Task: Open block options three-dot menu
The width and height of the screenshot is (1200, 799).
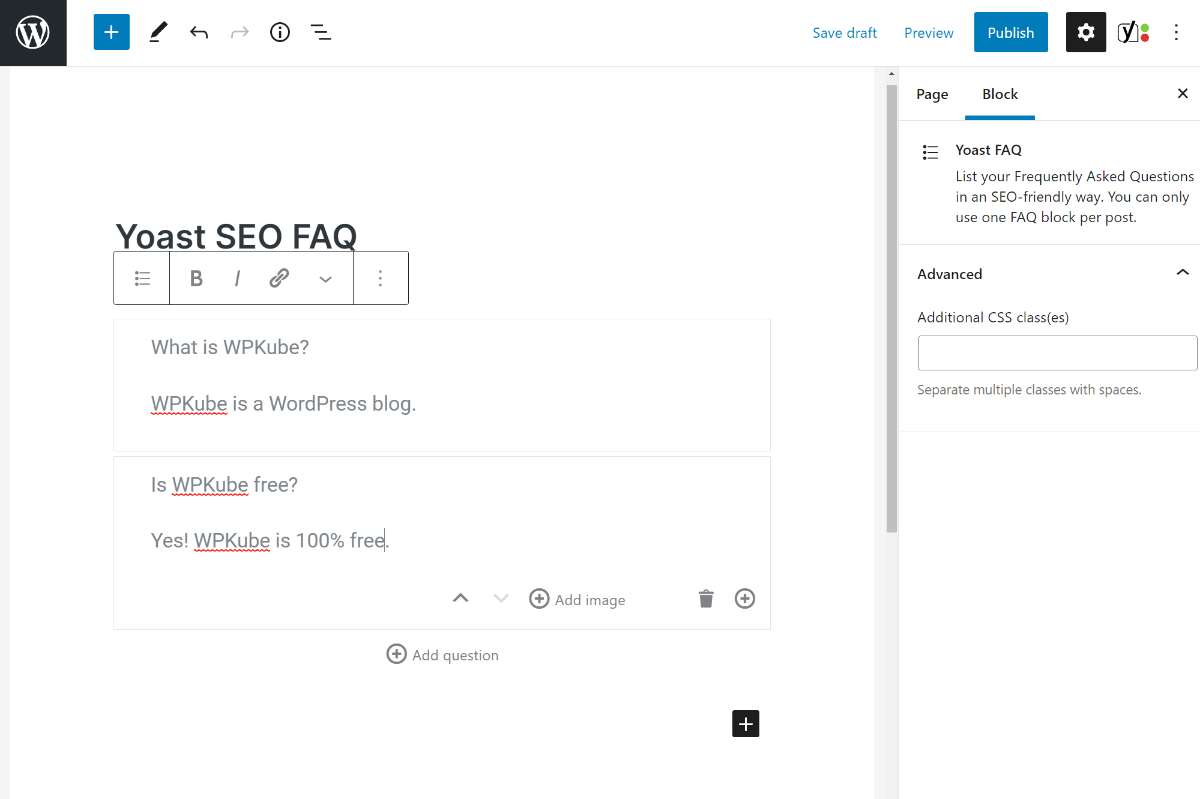Action: point(380,279)
